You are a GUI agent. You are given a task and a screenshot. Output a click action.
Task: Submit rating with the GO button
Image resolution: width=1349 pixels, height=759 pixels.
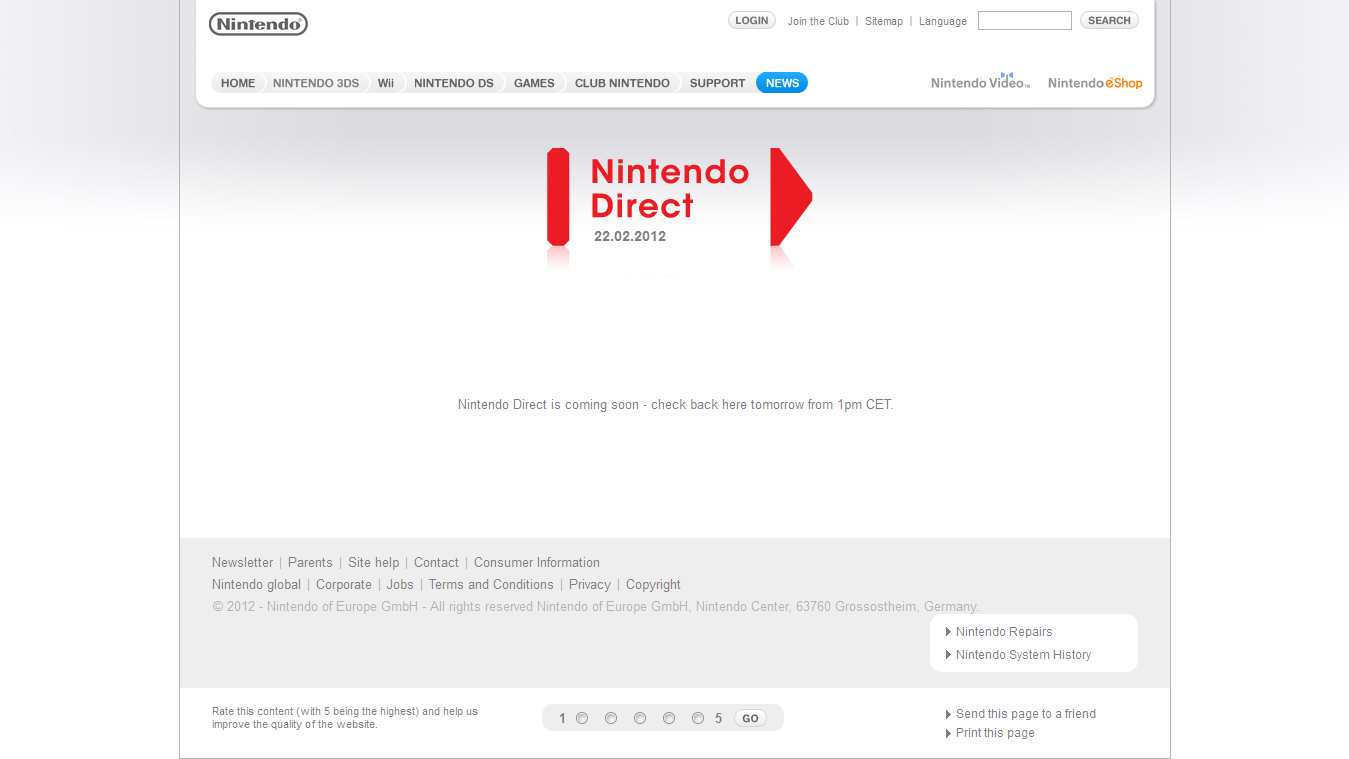coord(750,718)
